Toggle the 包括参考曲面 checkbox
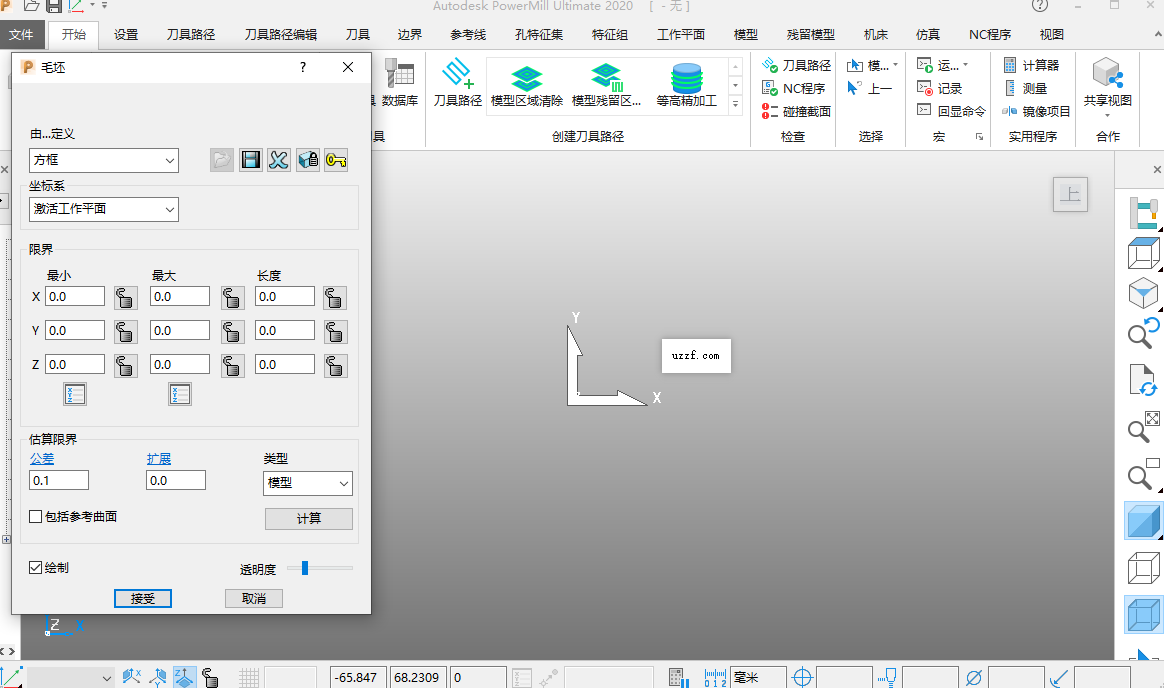Image resolution: width=1164 pixels, height=688 pixels. point(37,516)
